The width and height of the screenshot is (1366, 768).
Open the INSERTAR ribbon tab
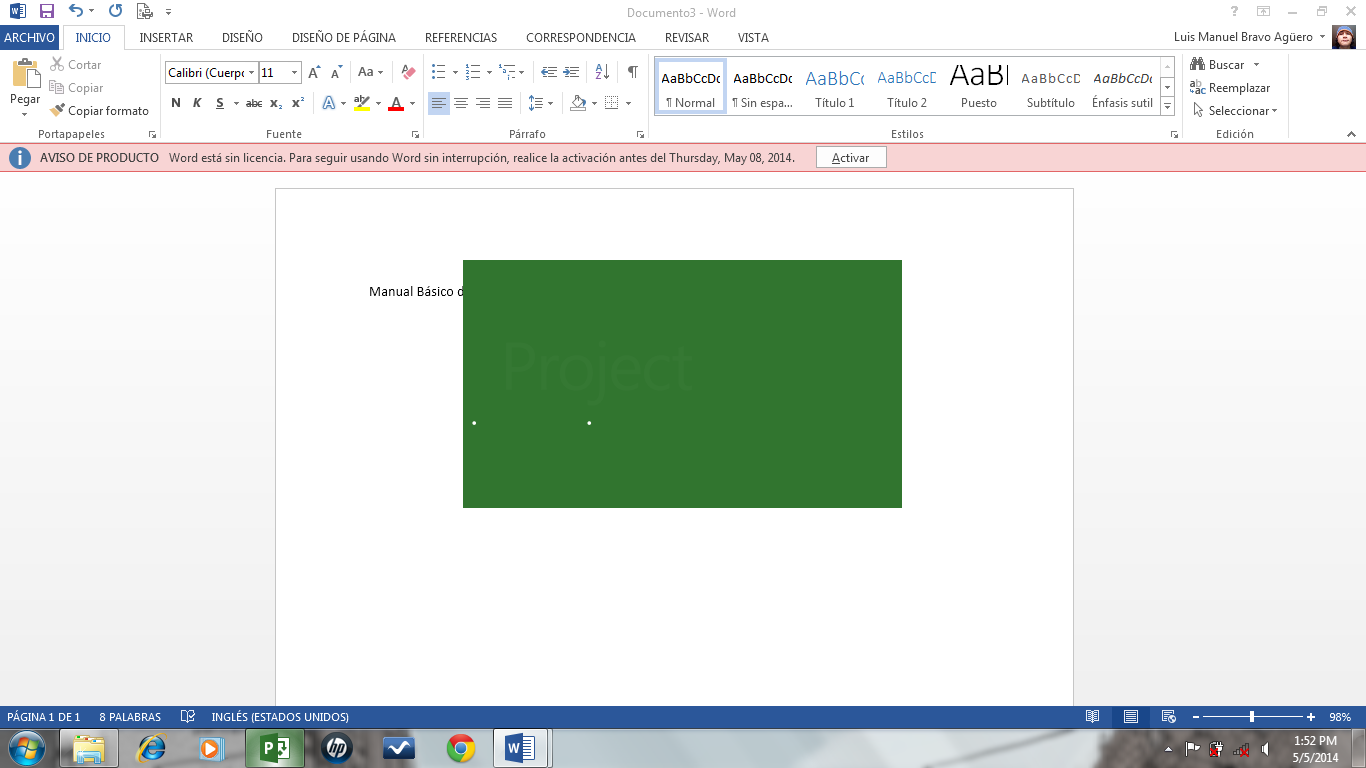point(166,37)
